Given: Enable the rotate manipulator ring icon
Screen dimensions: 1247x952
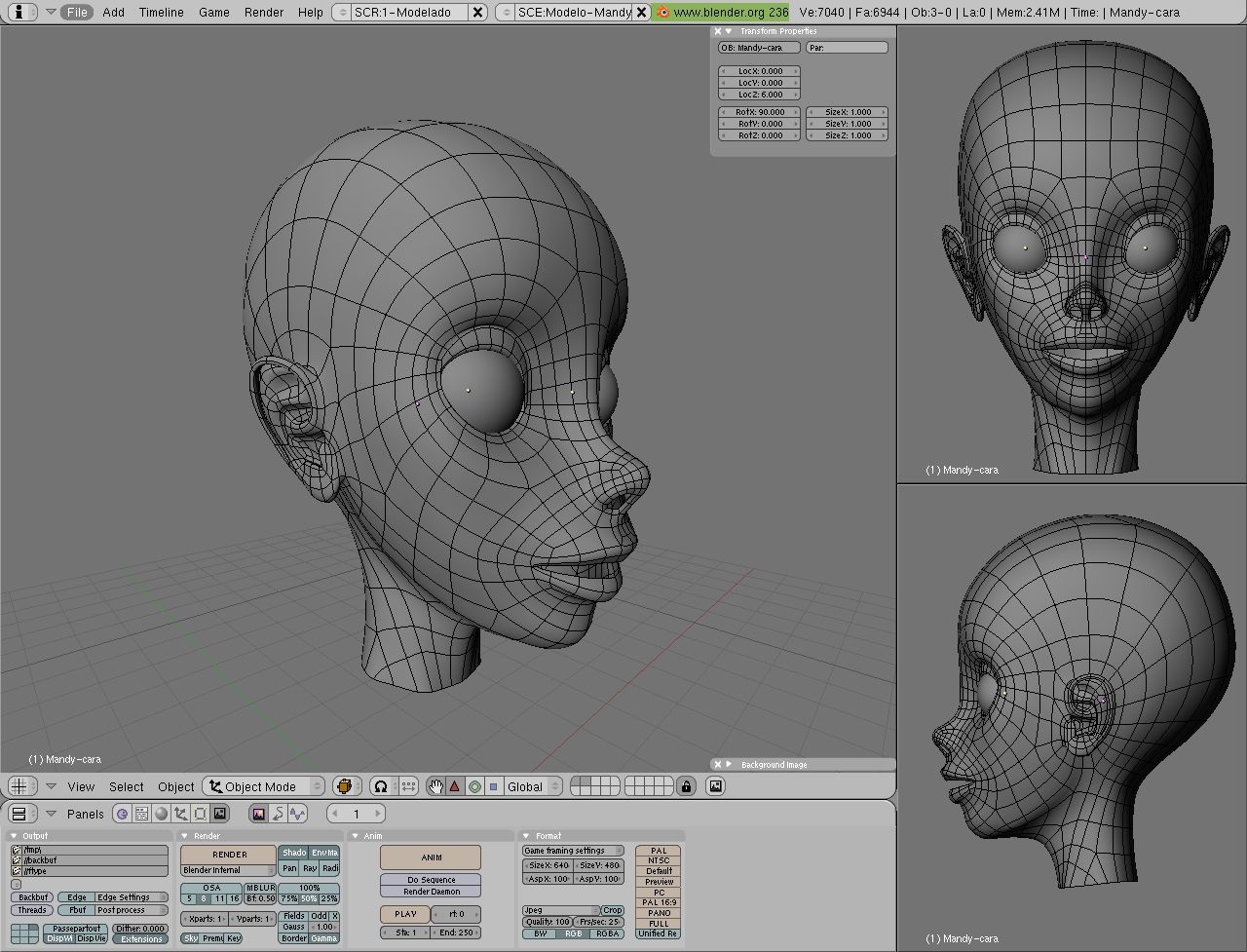Looking at the screenshot, I should pyautogui.click(x=474, y=786).
